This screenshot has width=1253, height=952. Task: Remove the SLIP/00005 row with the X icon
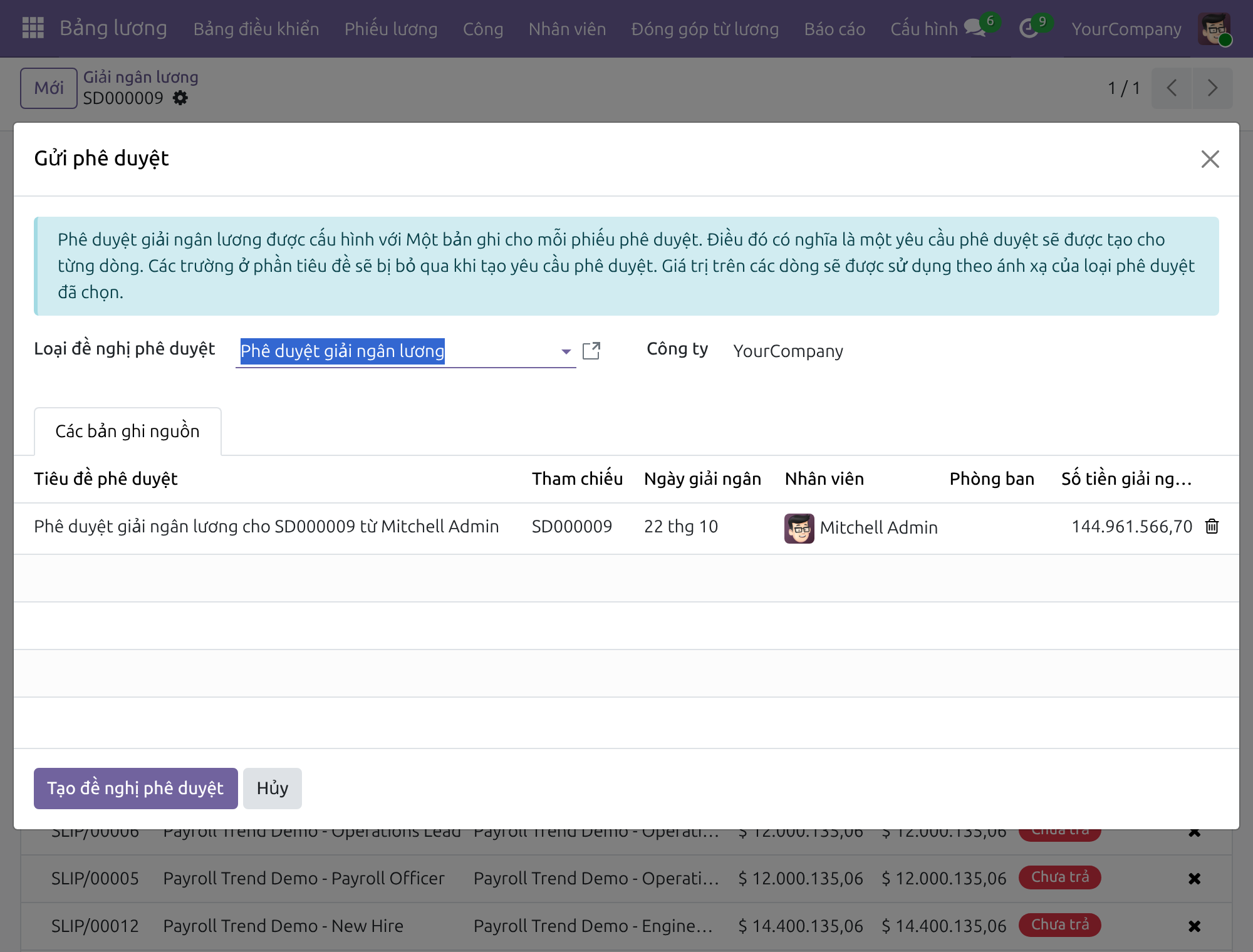pos(1194,879)
